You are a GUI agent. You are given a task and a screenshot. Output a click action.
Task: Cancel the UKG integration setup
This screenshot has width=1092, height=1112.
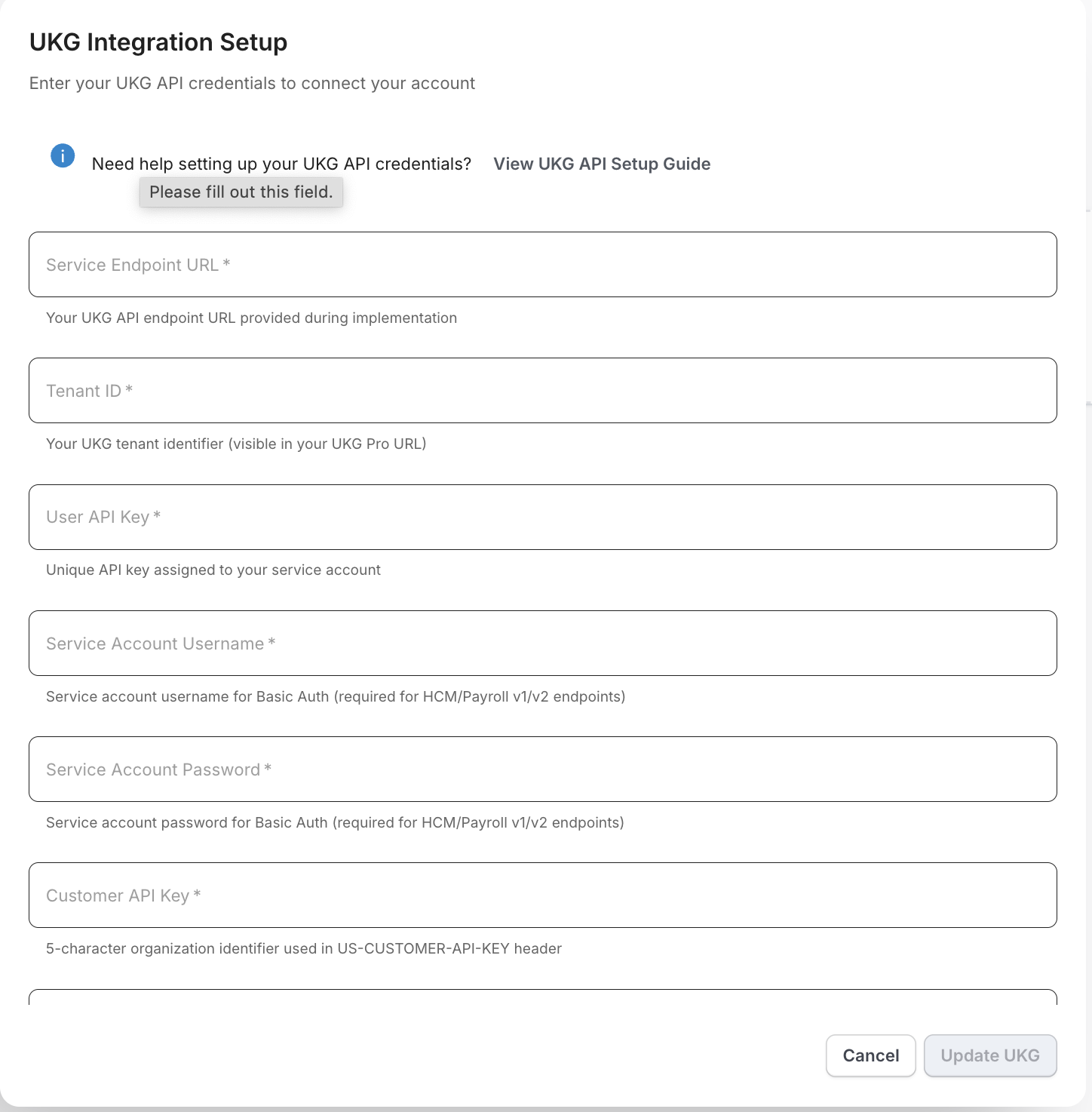point(871,1055)
